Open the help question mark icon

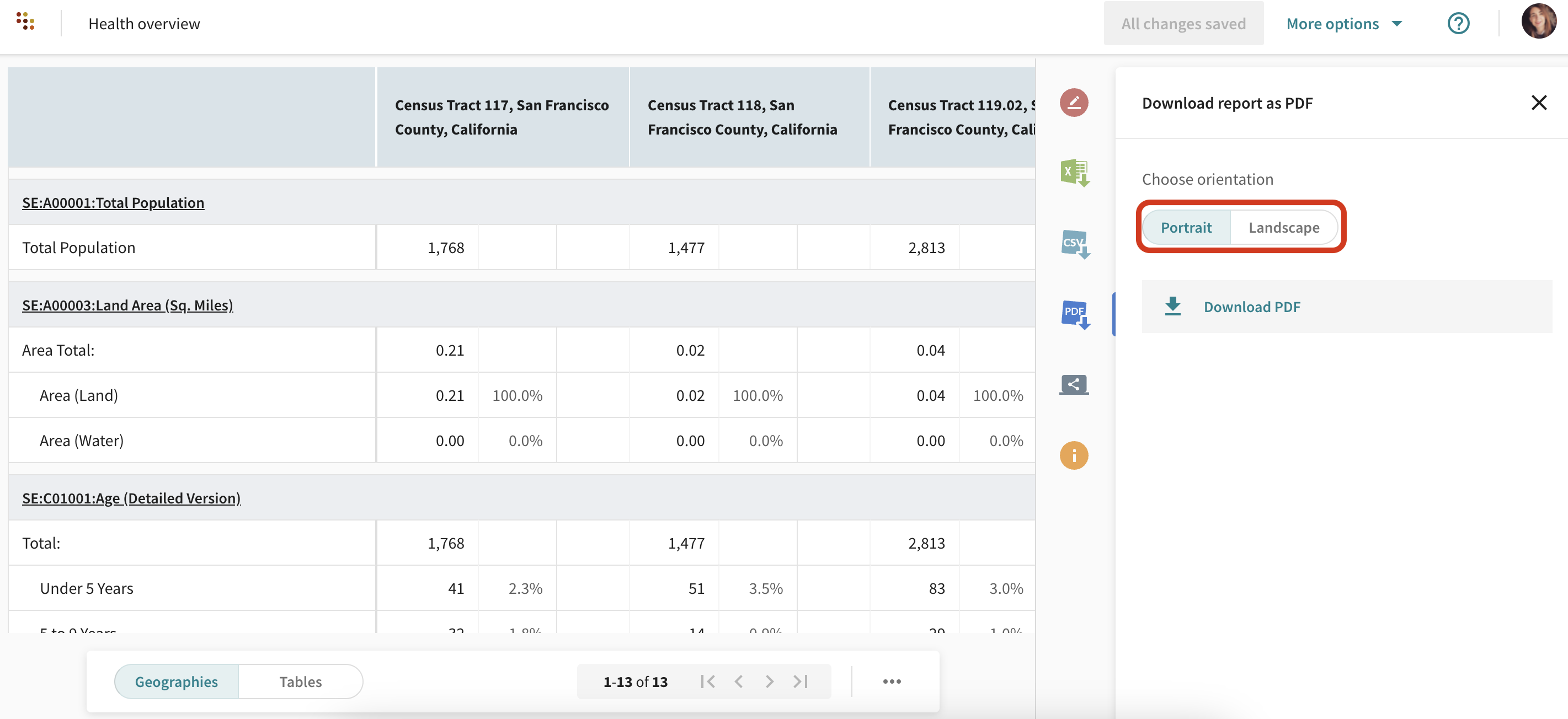pos(1458,24)
